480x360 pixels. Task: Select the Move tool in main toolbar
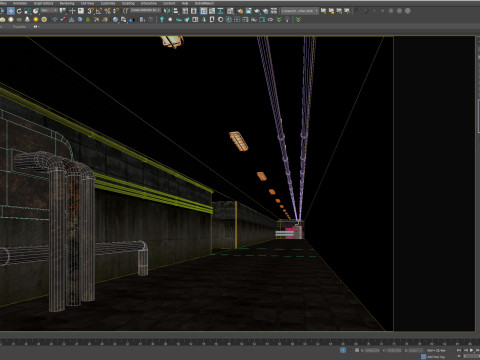pos(11,11)
